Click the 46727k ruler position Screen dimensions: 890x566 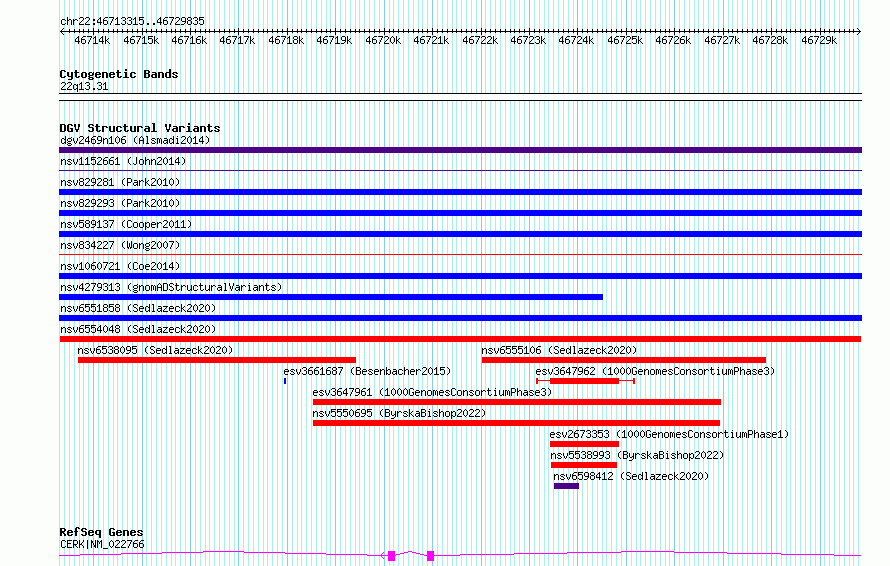click(x=722, y=40)
